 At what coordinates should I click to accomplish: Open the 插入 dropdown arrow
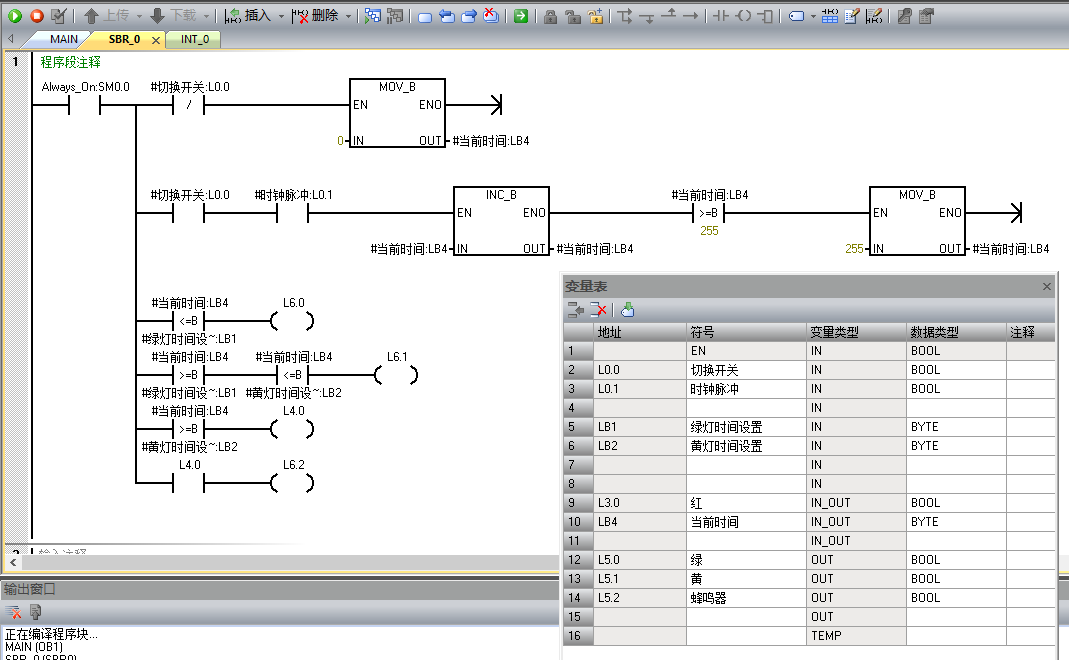tap(282, 16)
